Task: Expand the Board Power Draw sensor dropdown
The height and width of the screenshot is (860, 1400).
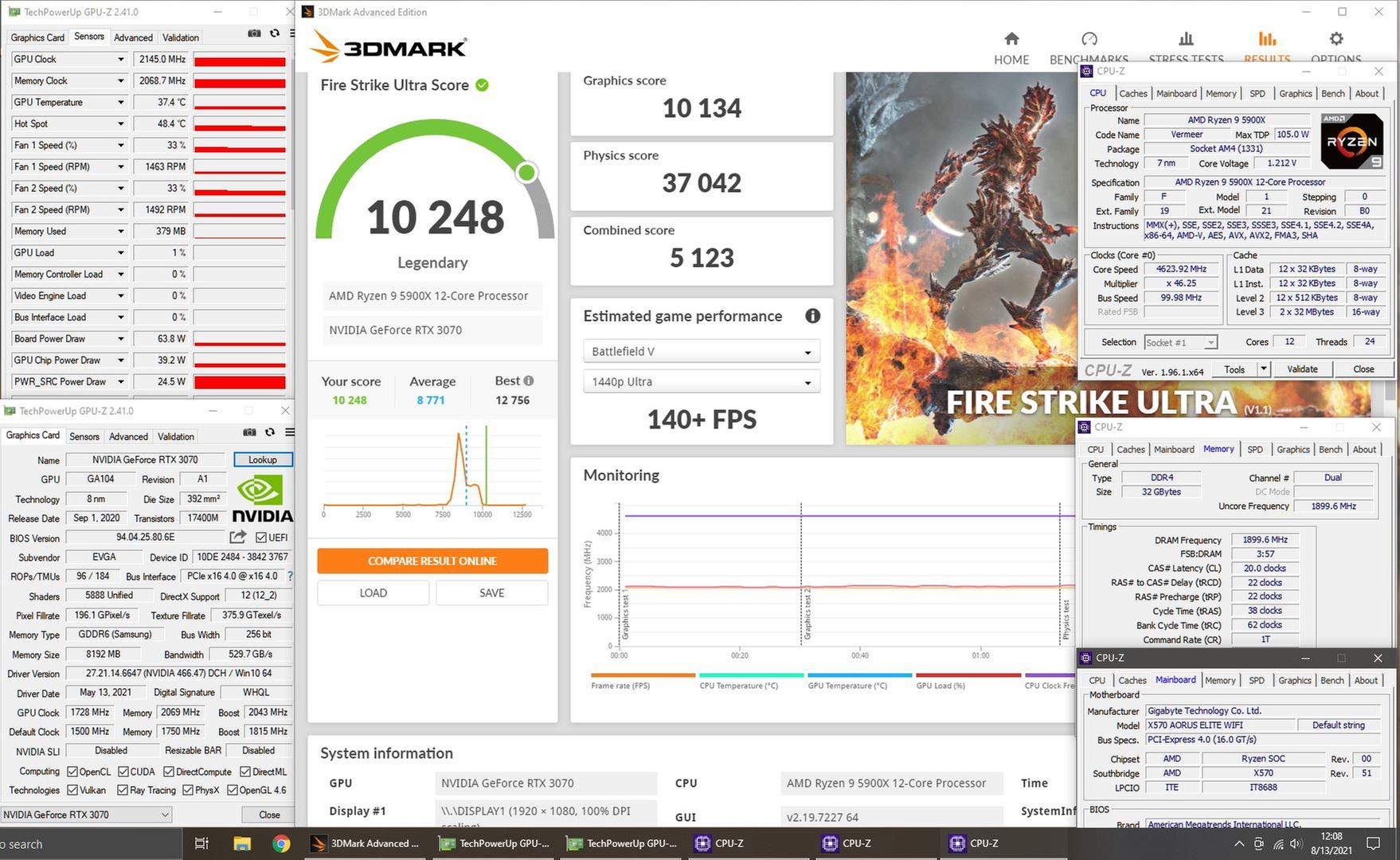Action: [120, 338]
